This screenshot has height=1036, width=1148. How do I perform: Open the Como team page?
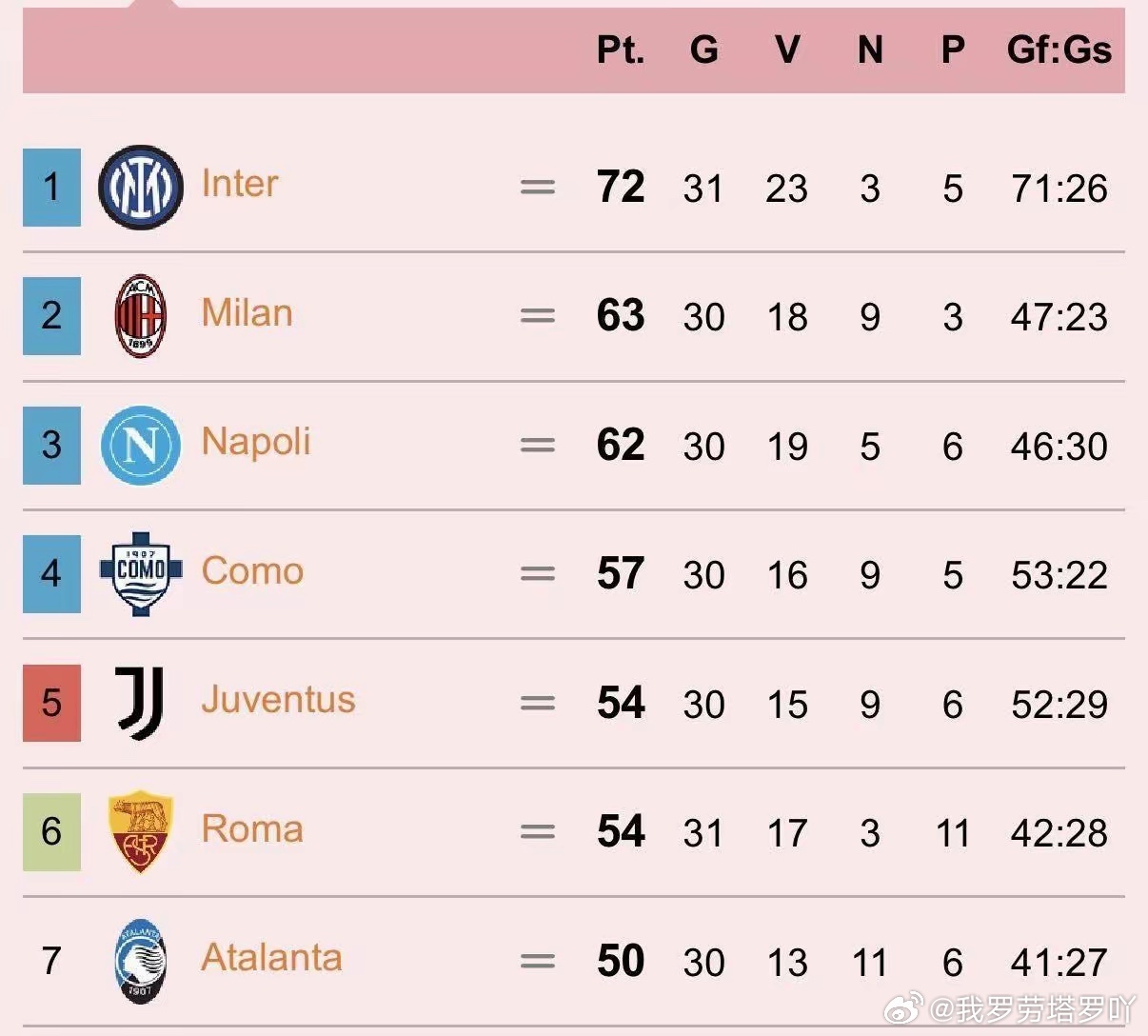tap(252, 570)
